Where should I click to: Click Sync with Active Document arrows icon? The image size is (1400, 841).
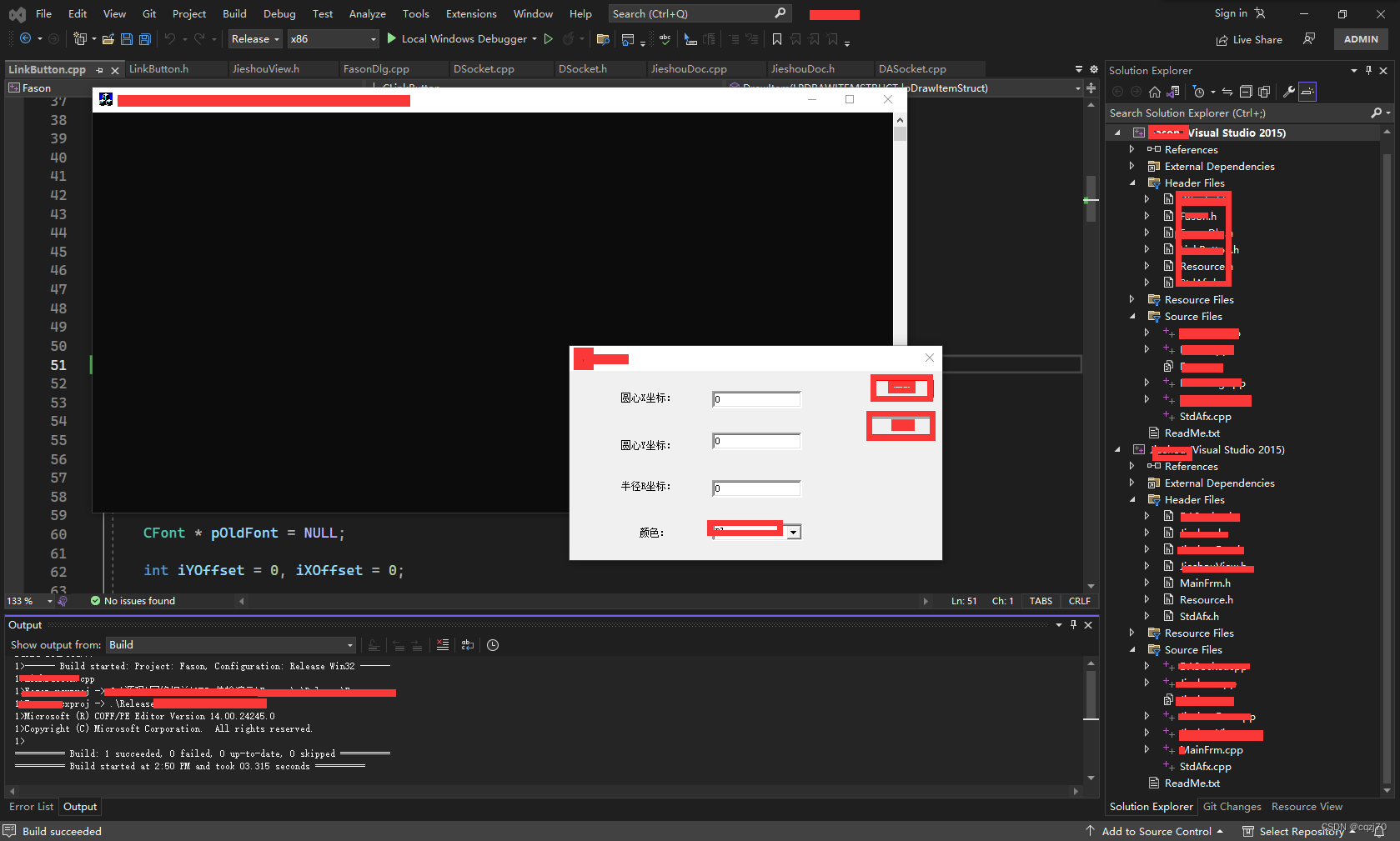coord(1227,92)
